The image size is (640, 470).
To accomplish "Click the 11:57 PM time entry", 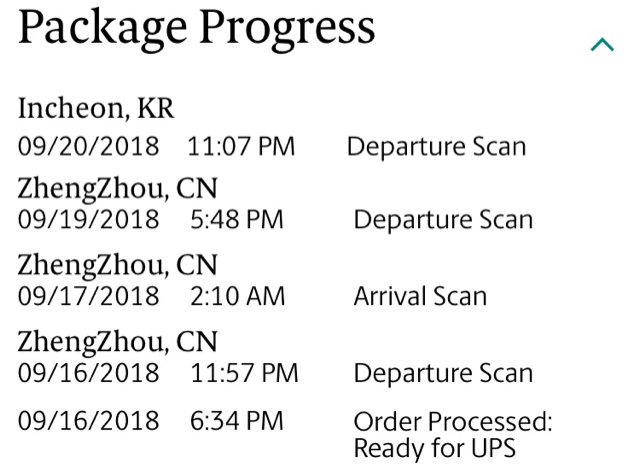I will click(x=244, y=372).
